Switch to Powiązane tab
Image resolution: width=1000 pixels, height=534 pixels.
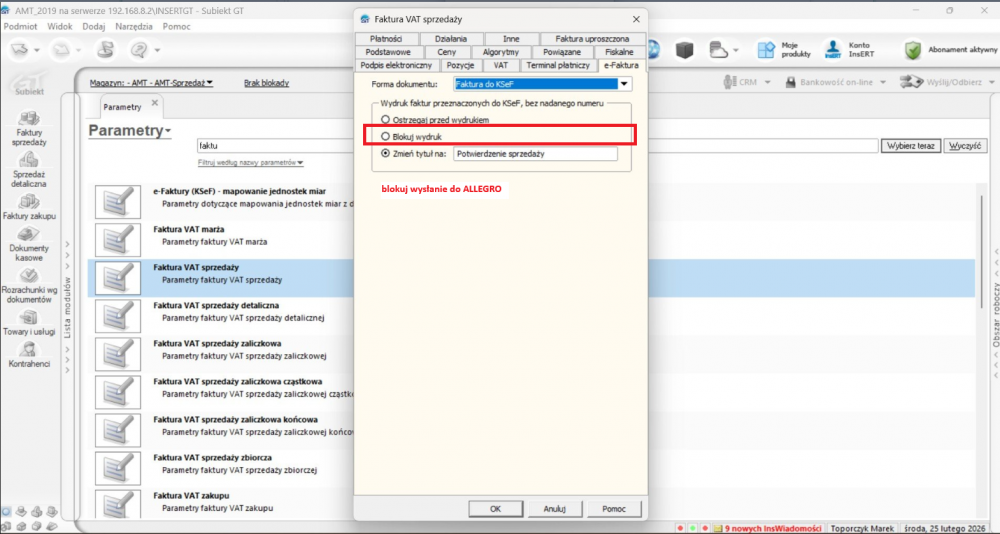tap(561, 52)
